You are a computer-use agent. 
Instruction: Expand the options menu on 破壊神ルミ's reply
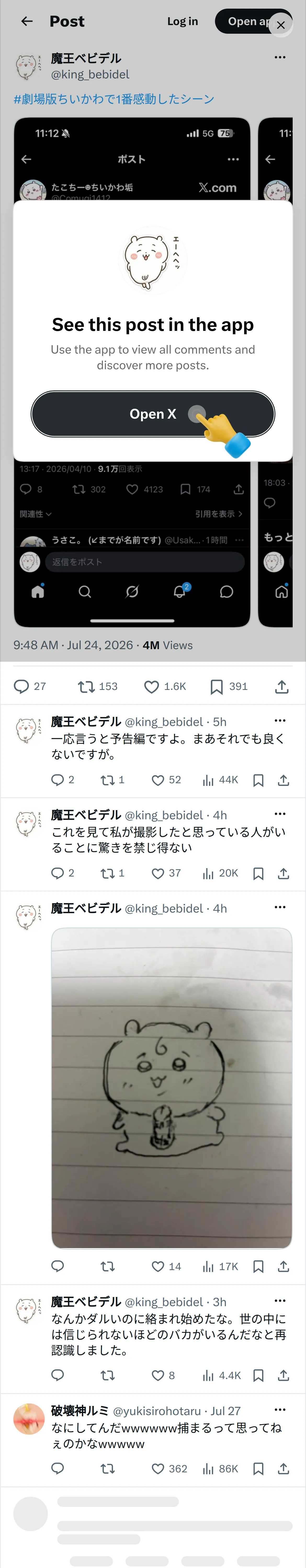coord(280,1409)
